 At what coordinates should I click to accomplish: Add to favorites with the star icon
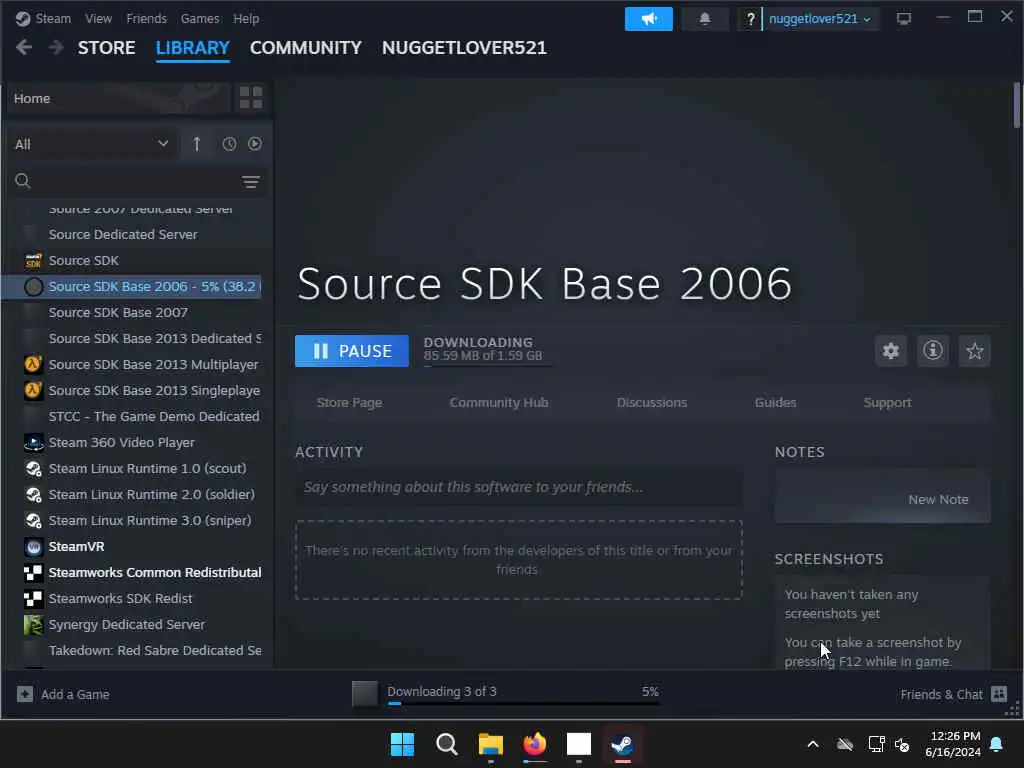pos(974,351)
